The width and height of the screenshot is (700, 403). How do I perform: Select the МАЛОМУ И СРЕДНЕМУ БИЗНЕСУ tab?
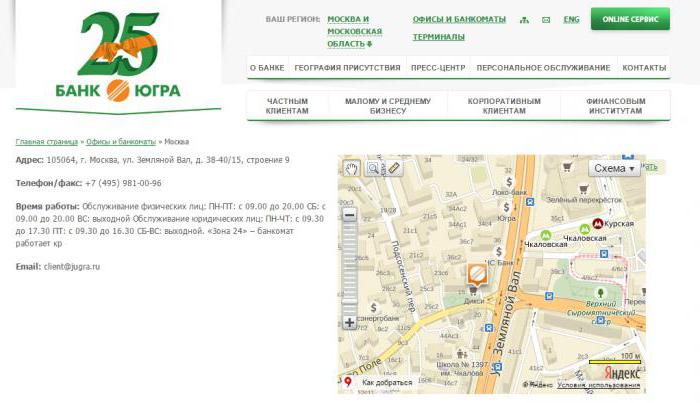[388, 106]
